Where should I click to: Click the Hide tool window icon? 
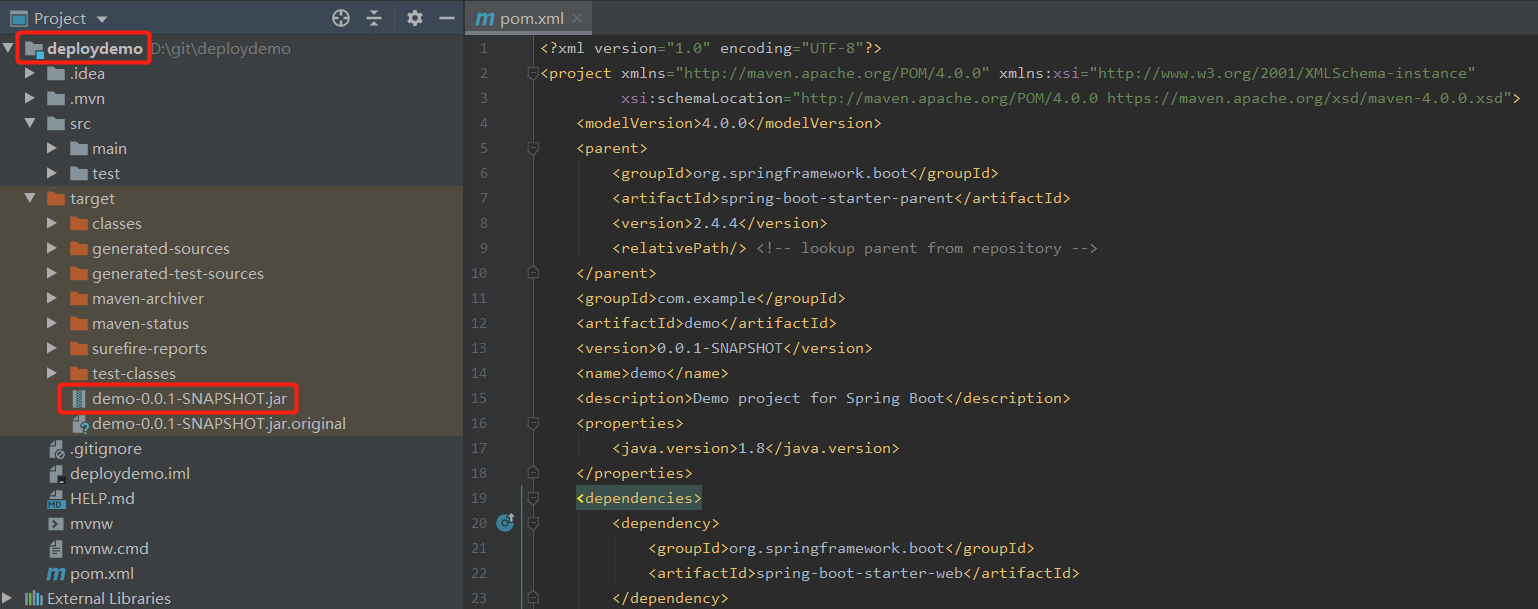446,17
